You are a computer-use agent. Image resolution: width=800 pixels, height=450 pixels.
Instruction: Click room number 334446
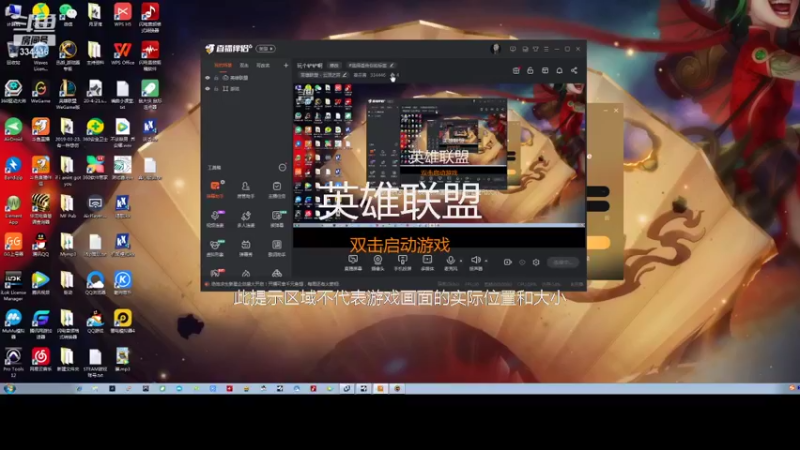pos(378,75)
